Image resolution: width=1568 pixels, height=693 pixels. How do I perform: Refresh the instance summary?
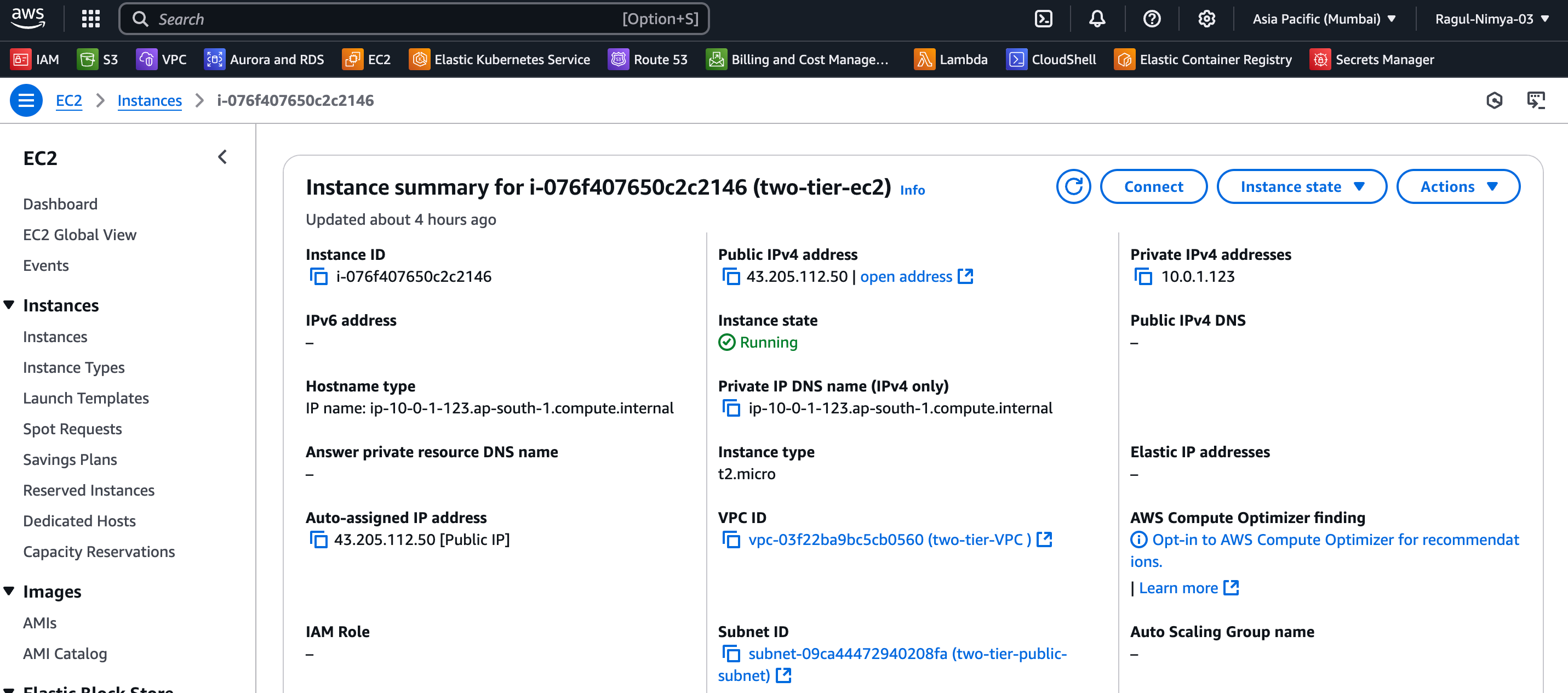1073,186
